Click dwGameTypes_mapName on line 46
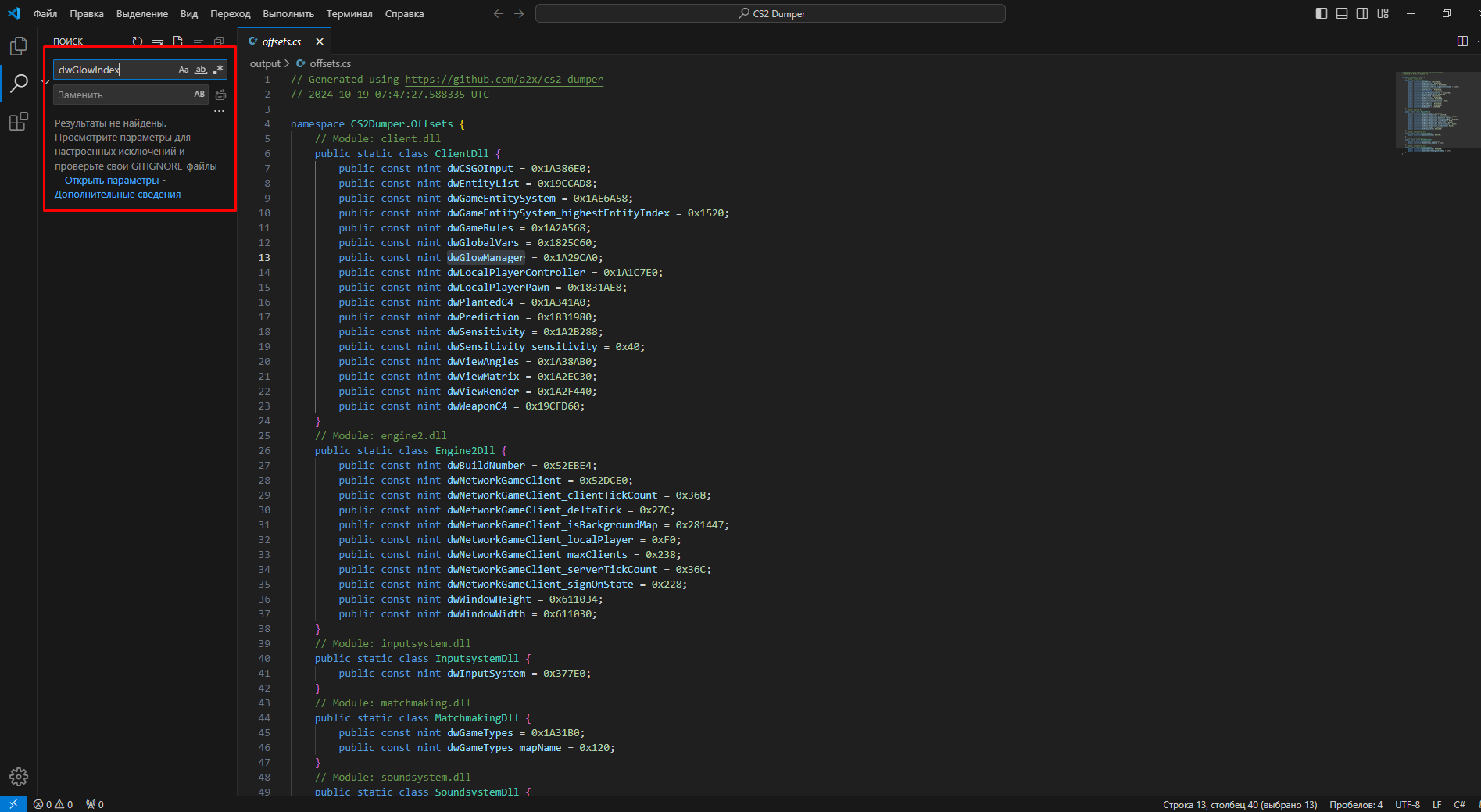Viewport: 1481px width, 812px height. click(504, 748)
